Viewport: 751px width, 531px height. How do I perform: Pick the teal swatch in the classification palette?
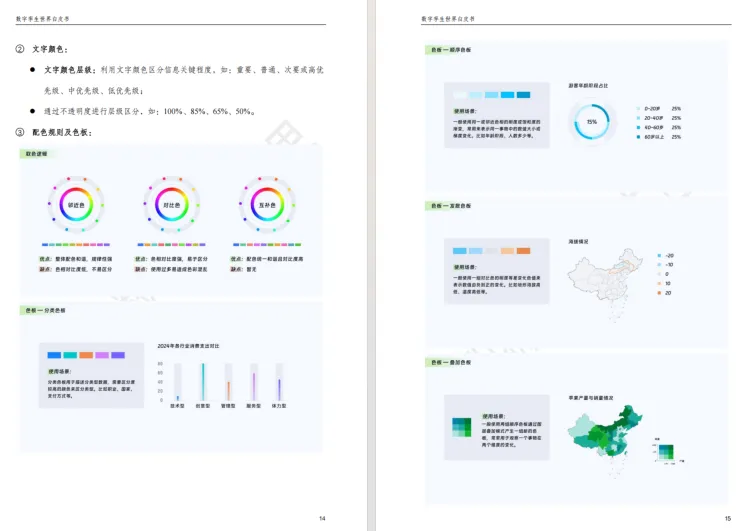70,355
